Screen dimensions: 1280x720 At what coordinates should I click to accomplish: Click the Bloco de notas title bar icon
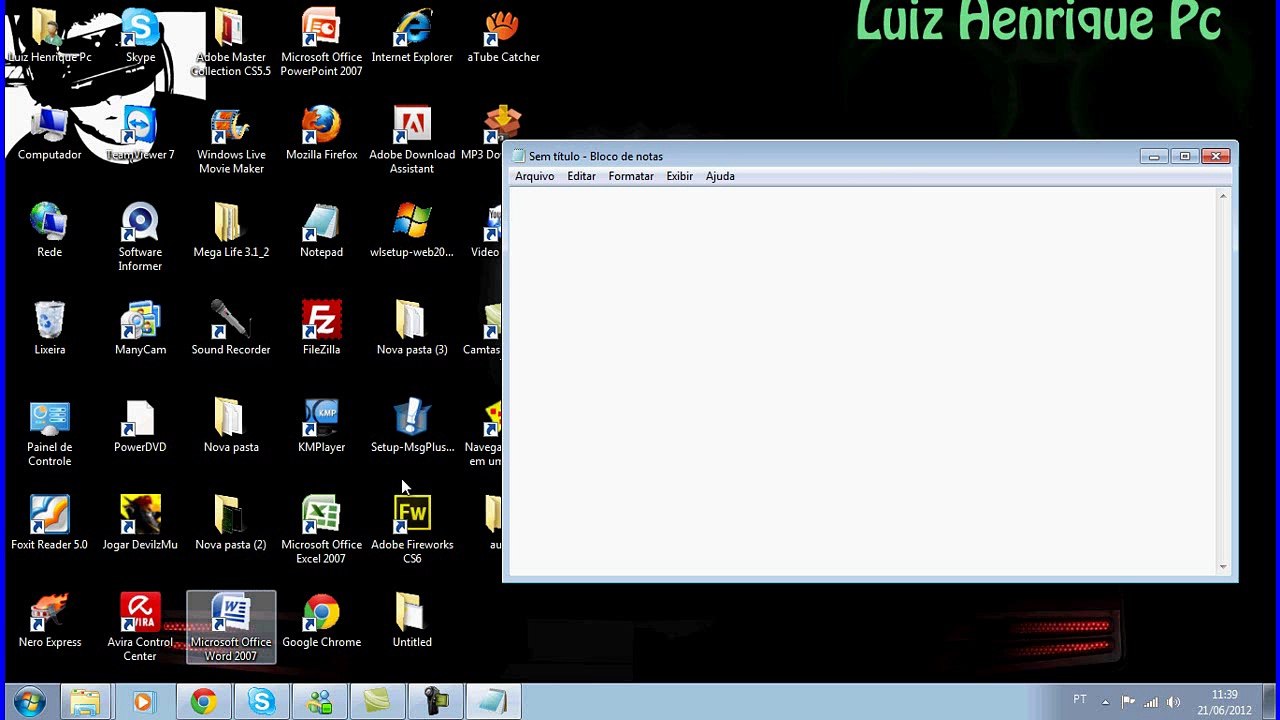tap(518, 156)
